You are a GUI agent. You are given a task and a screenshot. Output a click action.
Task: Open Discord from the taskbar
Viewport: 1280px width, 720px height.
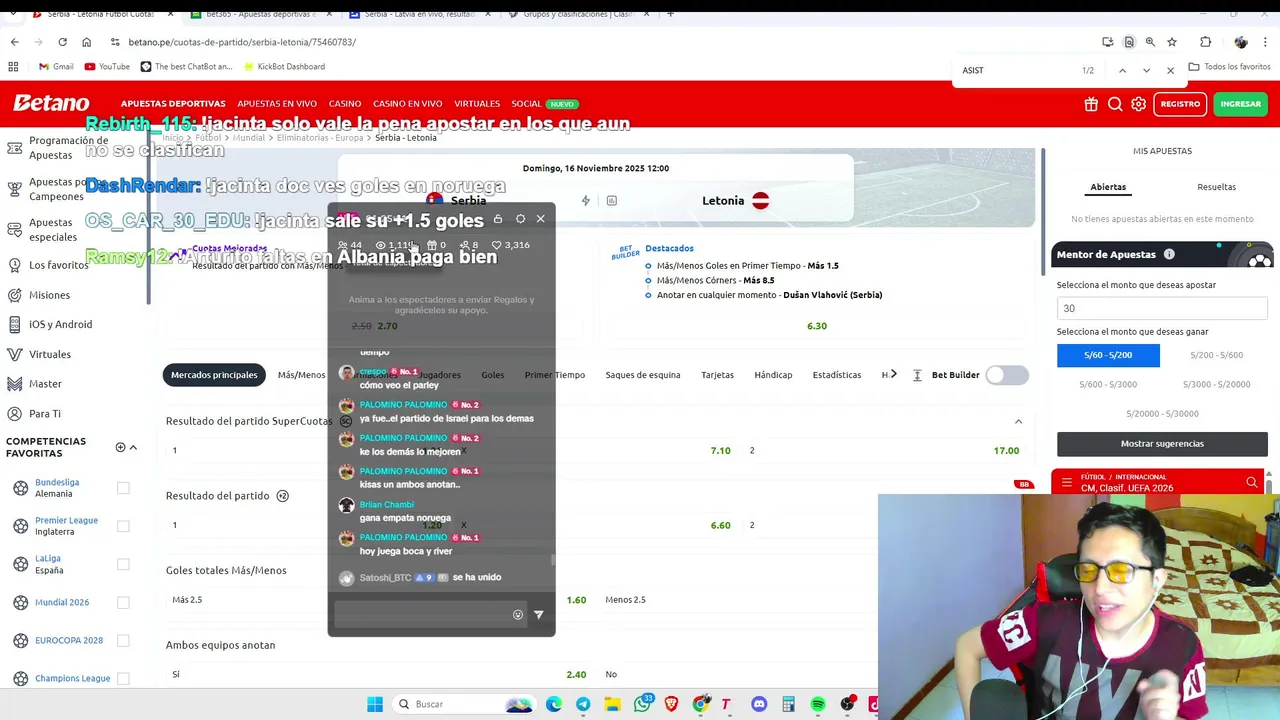(x=759, y=704)
